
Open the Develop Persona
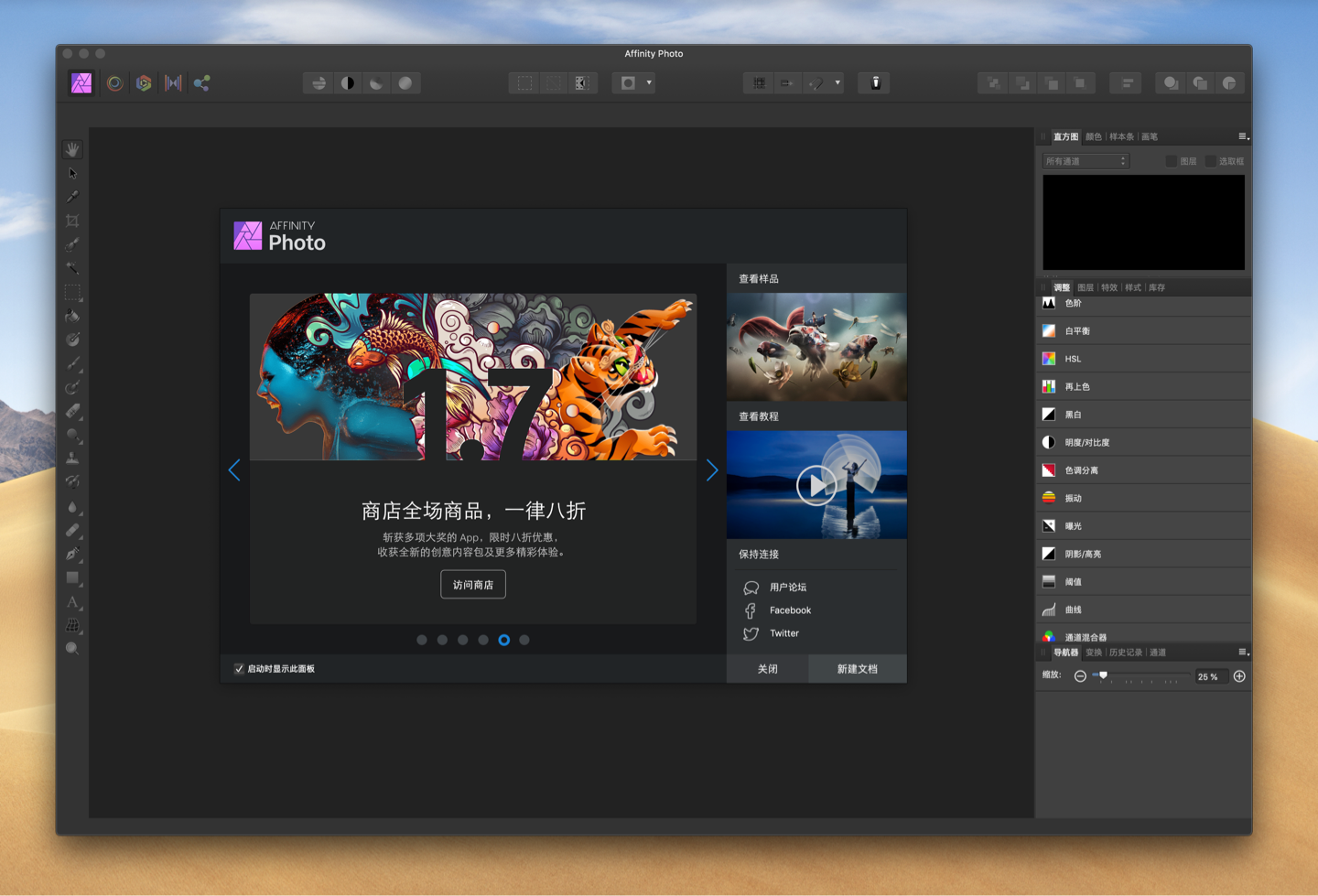[x=144, y=83]
